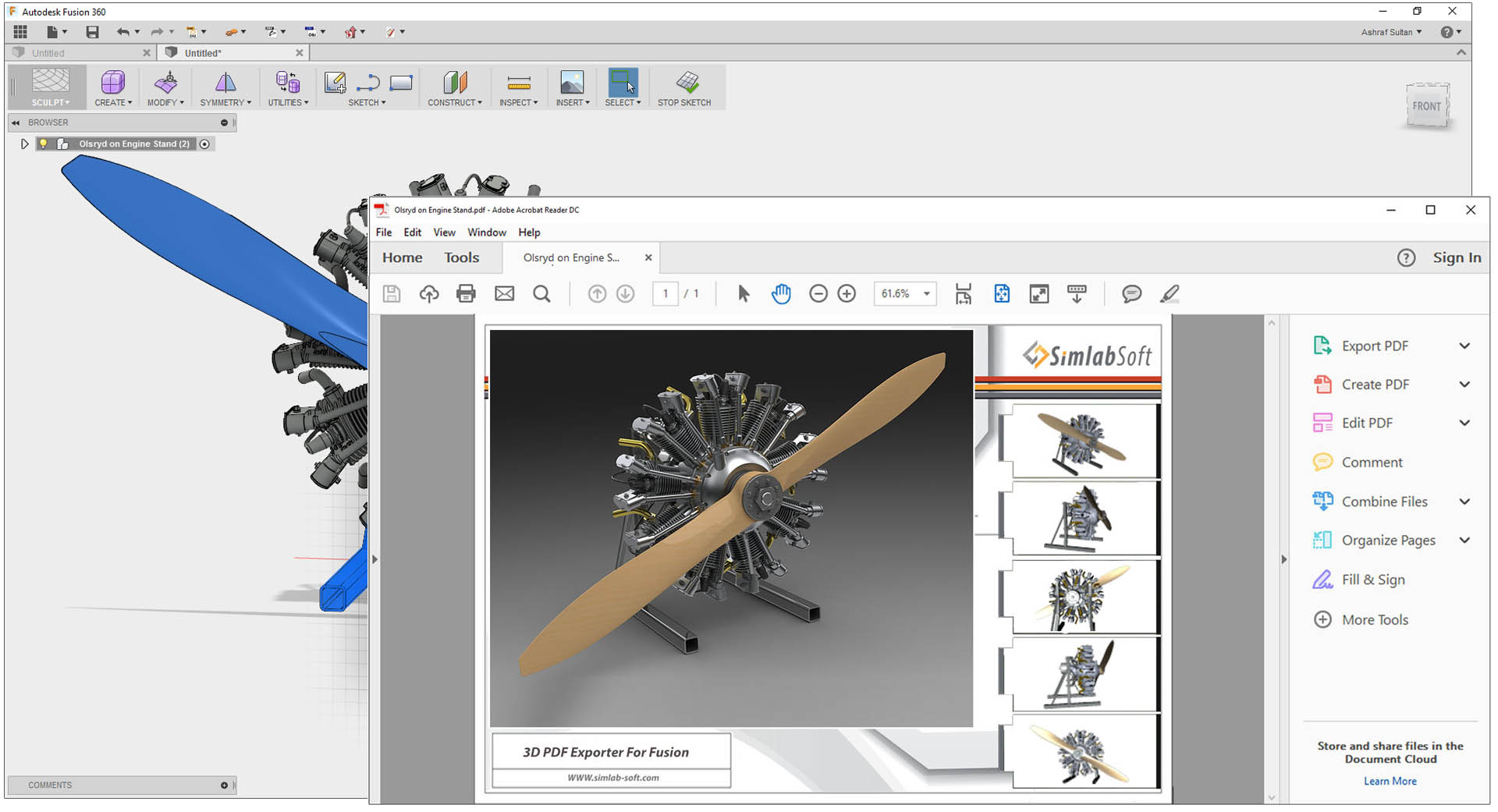Expand the Create PDF chevron
The height and width of the screenshot is (812, 1498).
[1464, 384]
